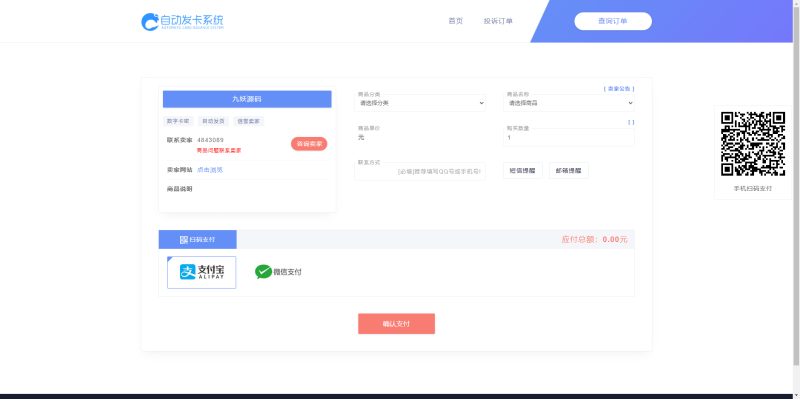Open the 卖家公告 seller notice link

619,89
